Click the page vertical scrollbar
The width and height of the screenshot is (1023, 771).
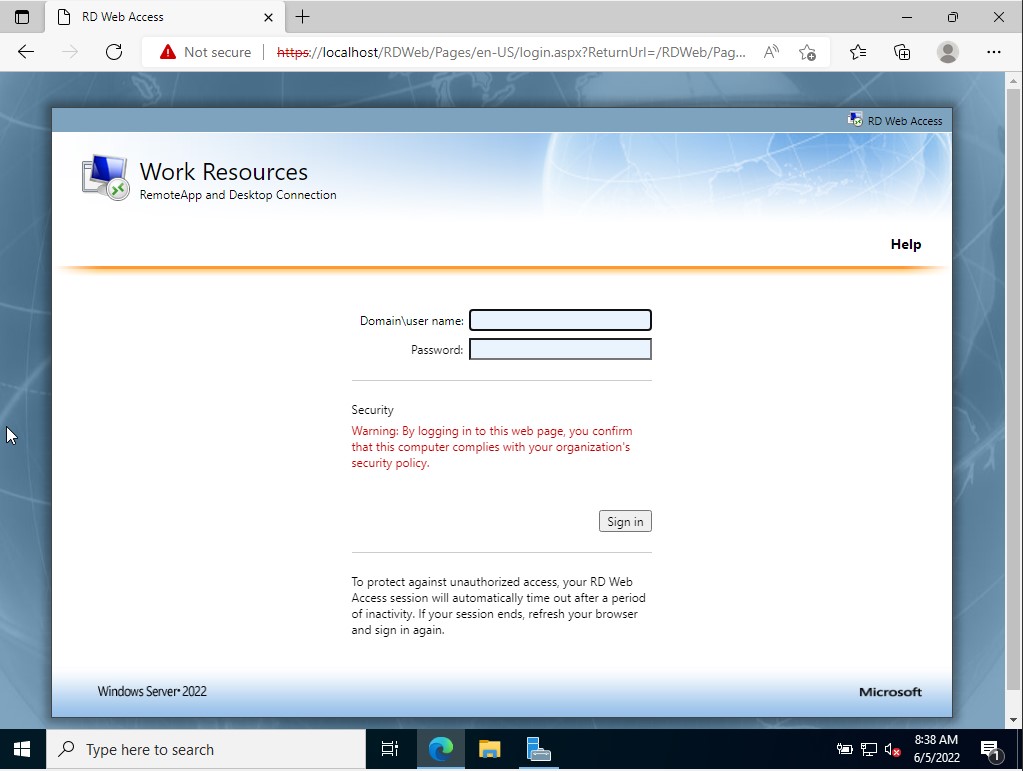click(1013, 391)
